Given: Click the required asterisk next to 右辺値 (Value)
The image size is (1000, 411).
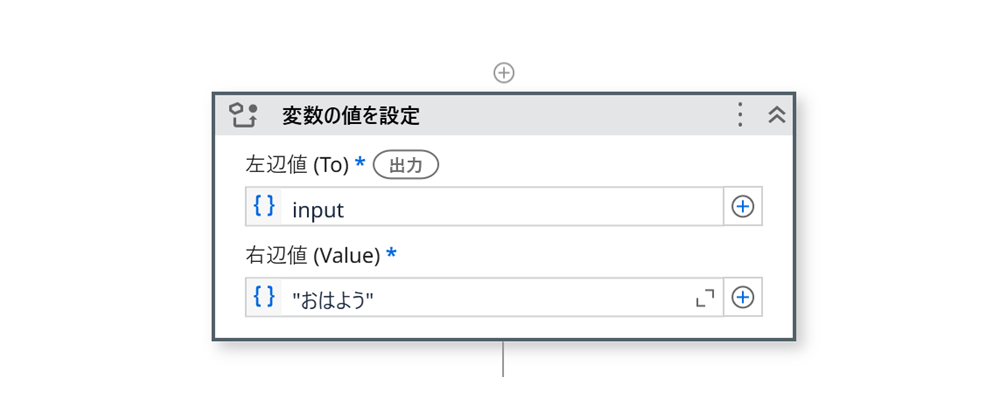Looking at the screenshot, I should click(391, 253).
